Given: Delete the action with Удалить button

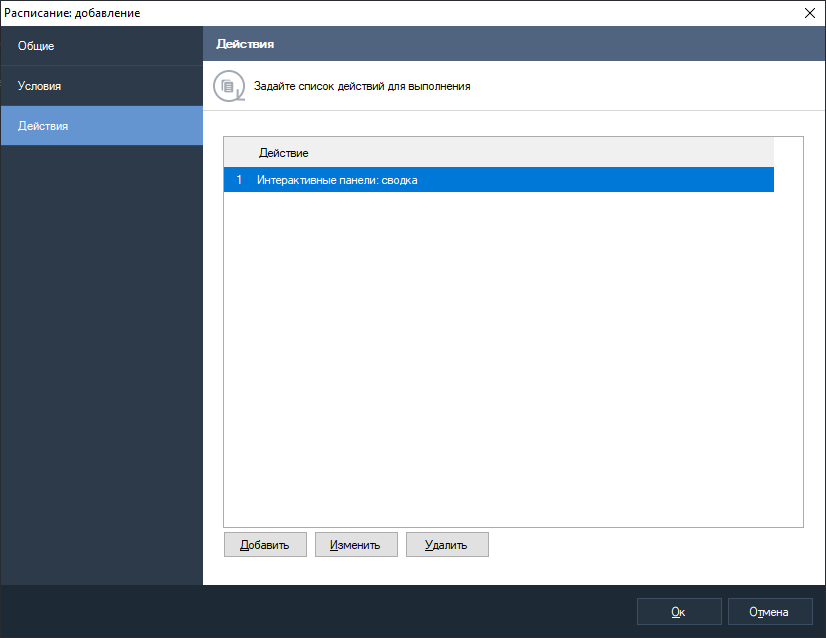Looking at the screenshot, I should click(447, 545).
